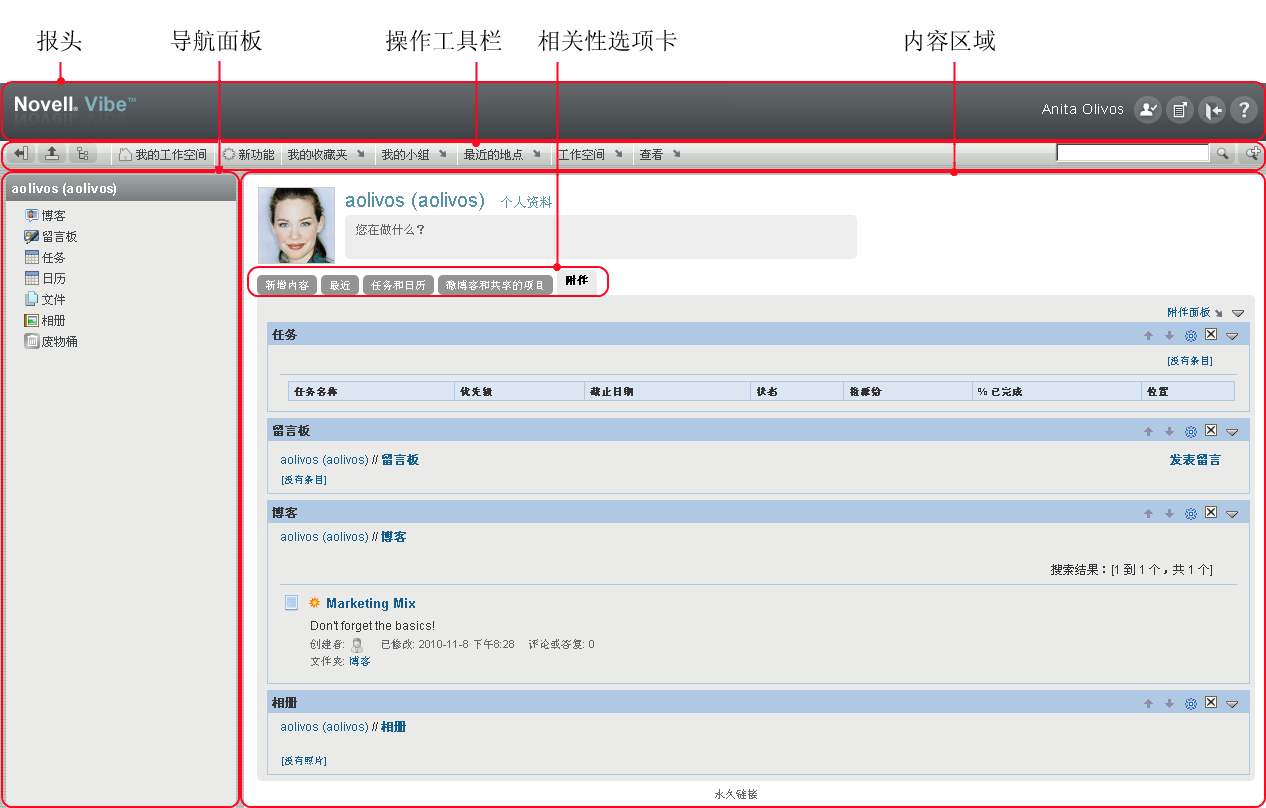Open the 留言板 folder link in guestbook accessory
The height and width of the screenshot is (808, 1266).
pos(400,460)
